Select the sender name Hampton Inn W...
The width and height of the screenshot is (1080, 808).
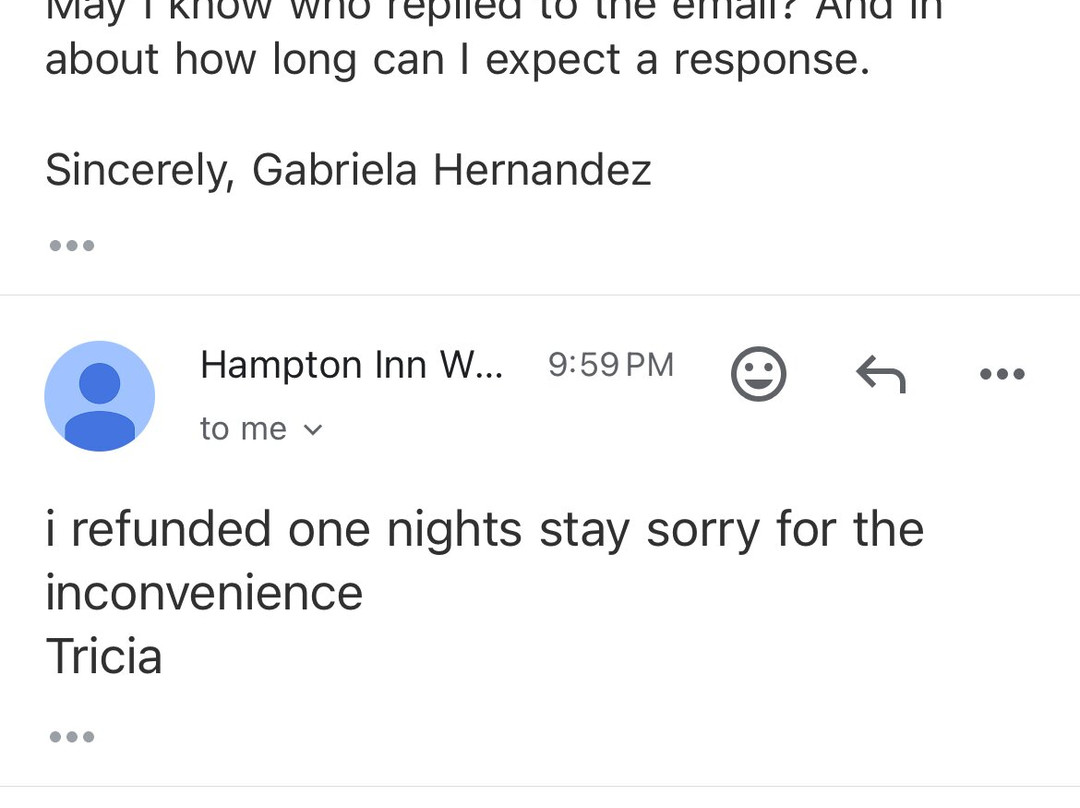click(351, 364)
